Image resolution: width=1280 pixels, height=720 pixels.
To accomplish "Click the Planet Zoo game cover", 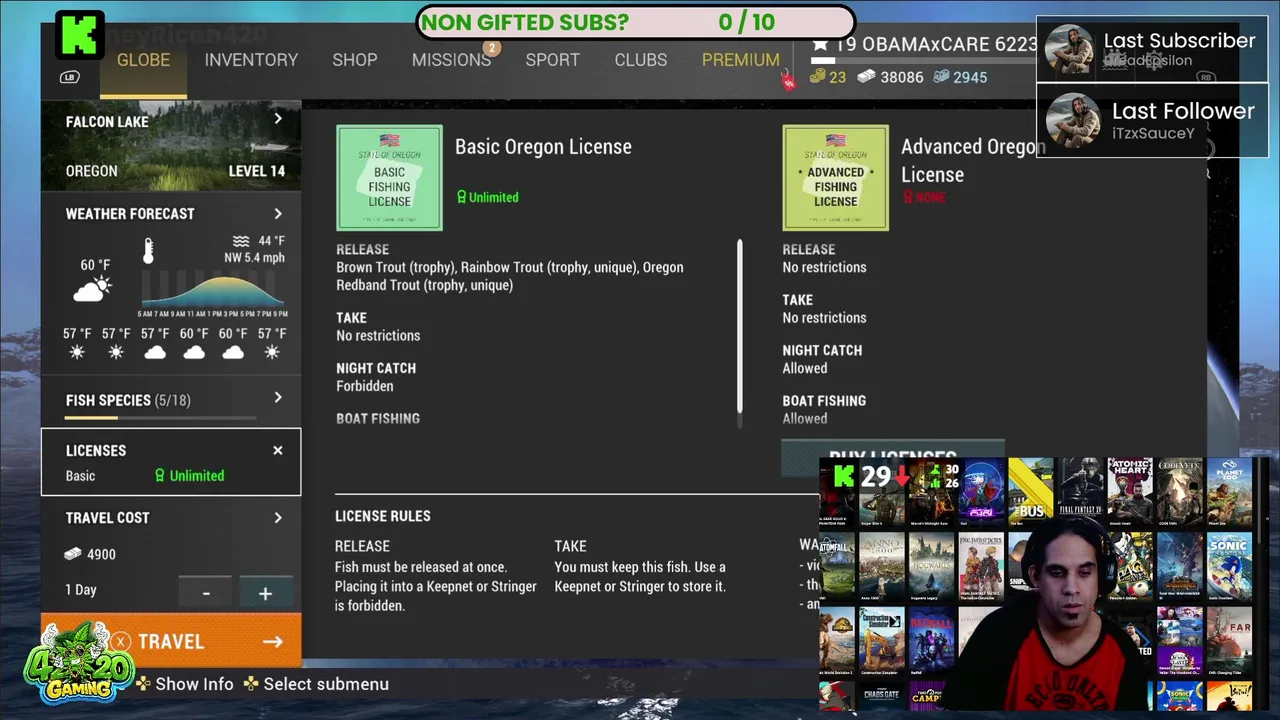I will click(1229, 492).
